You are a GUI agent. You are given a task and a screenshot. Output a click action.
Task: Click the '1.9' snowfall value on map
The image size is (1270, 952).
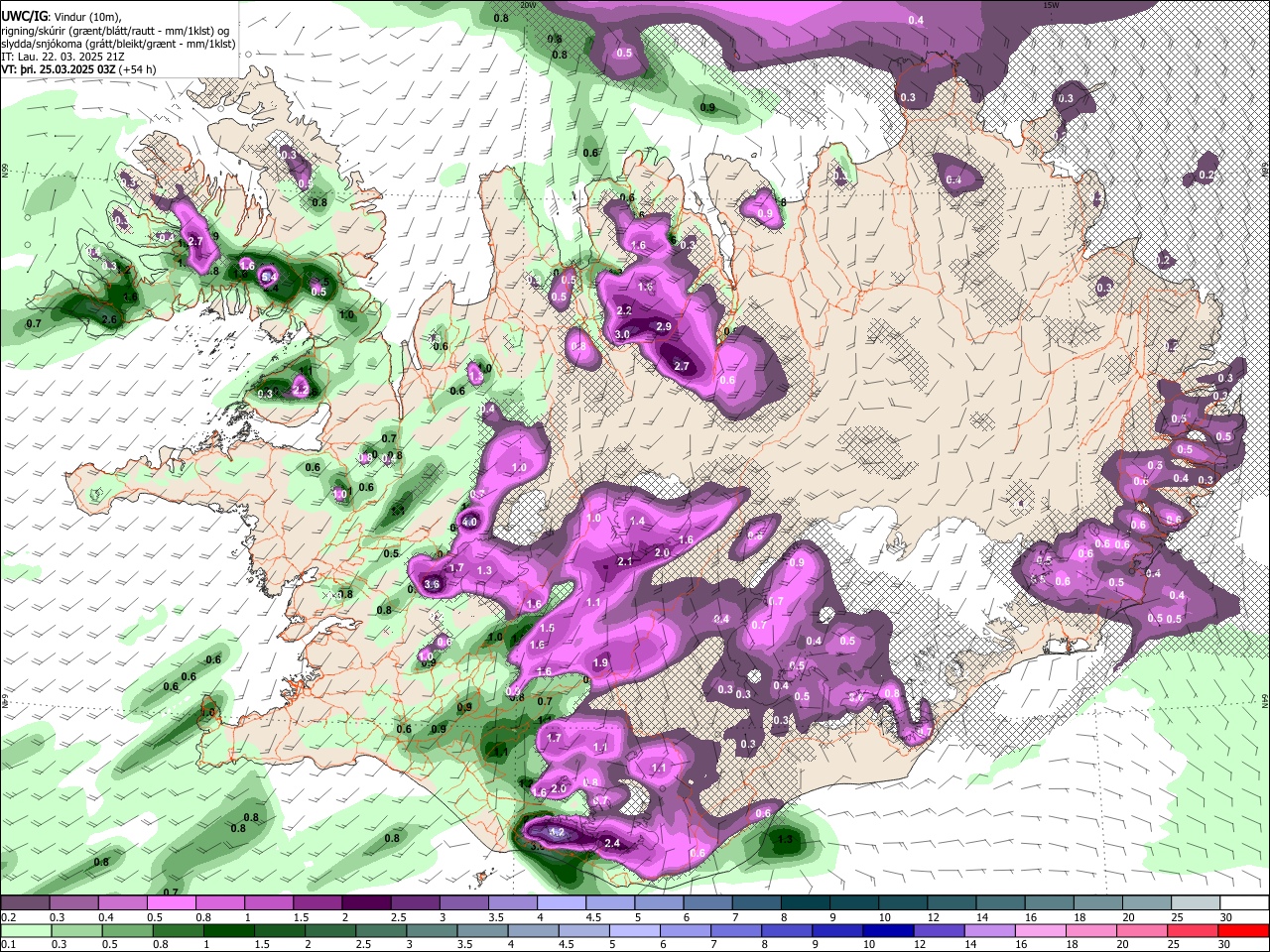(x=600, y=663)
